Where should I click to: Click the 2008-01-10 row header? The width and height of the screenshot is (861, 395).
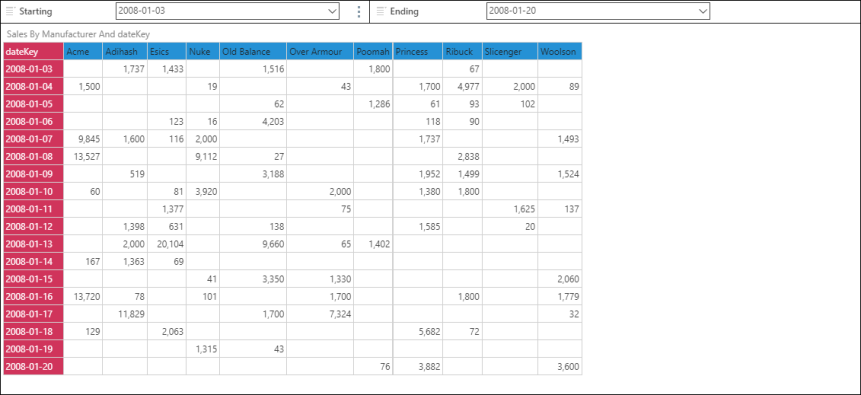[x=33, y=192]
